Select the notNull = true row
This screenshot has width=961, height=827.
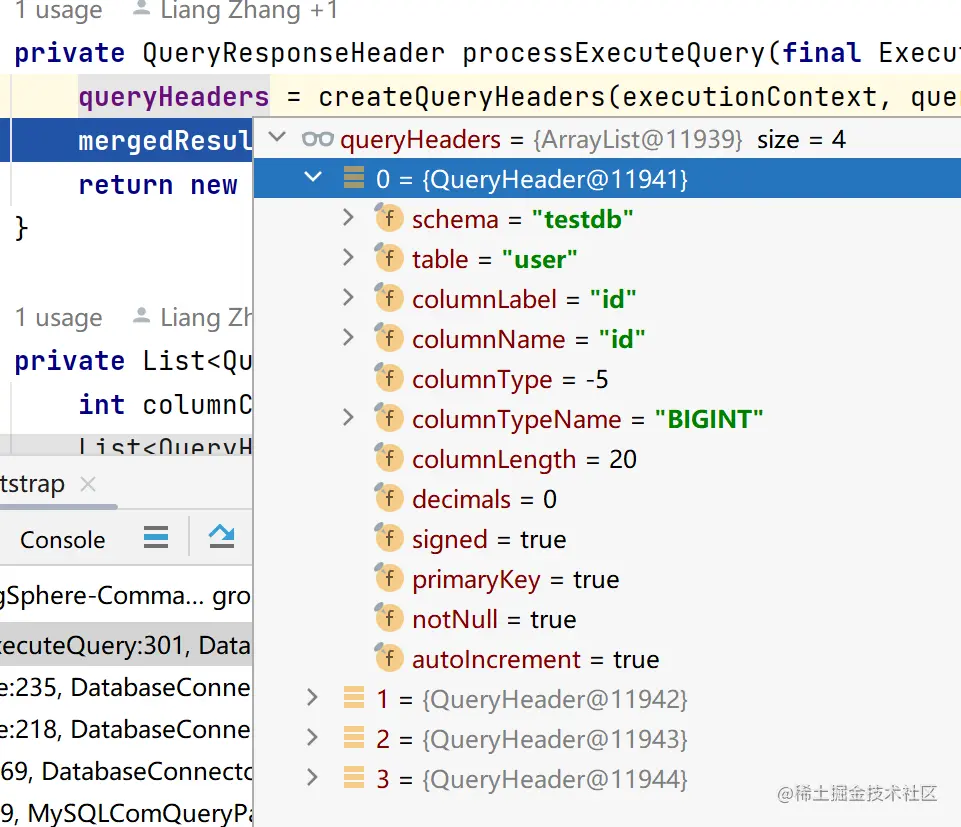coord(607,619)
